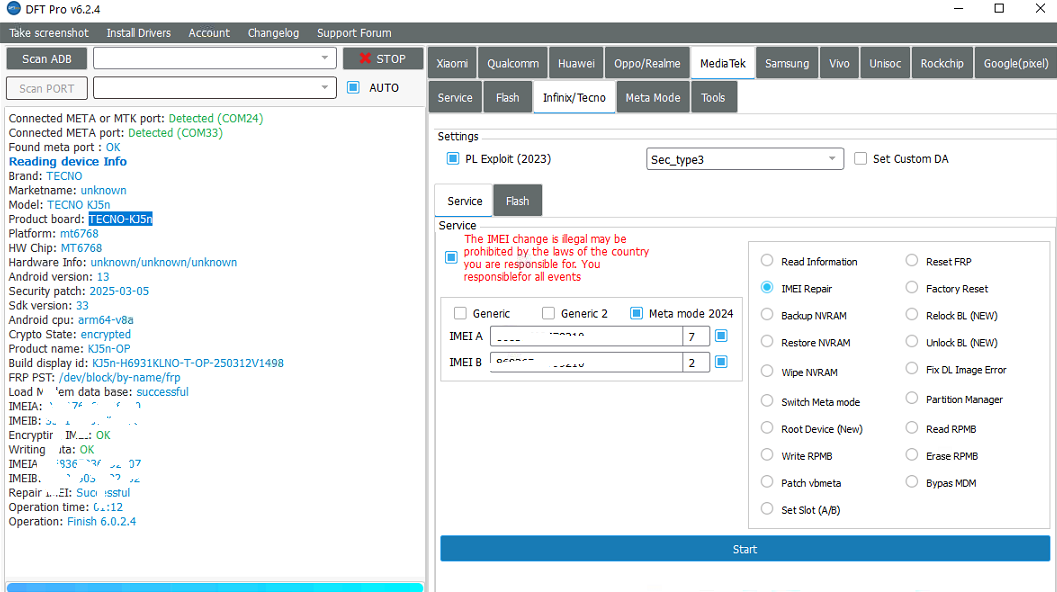The height and width of the screenshot is (592, 1057).
Task: Select the Read Information radio option
Action: click(x=766, y=260)
